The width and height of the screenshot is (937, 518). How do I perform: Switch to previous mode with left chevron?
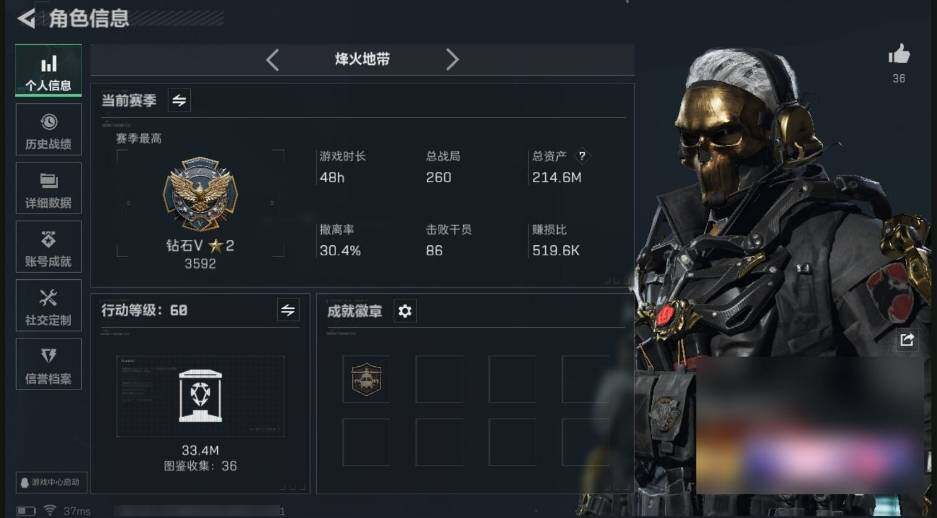[x=272, y=60]
